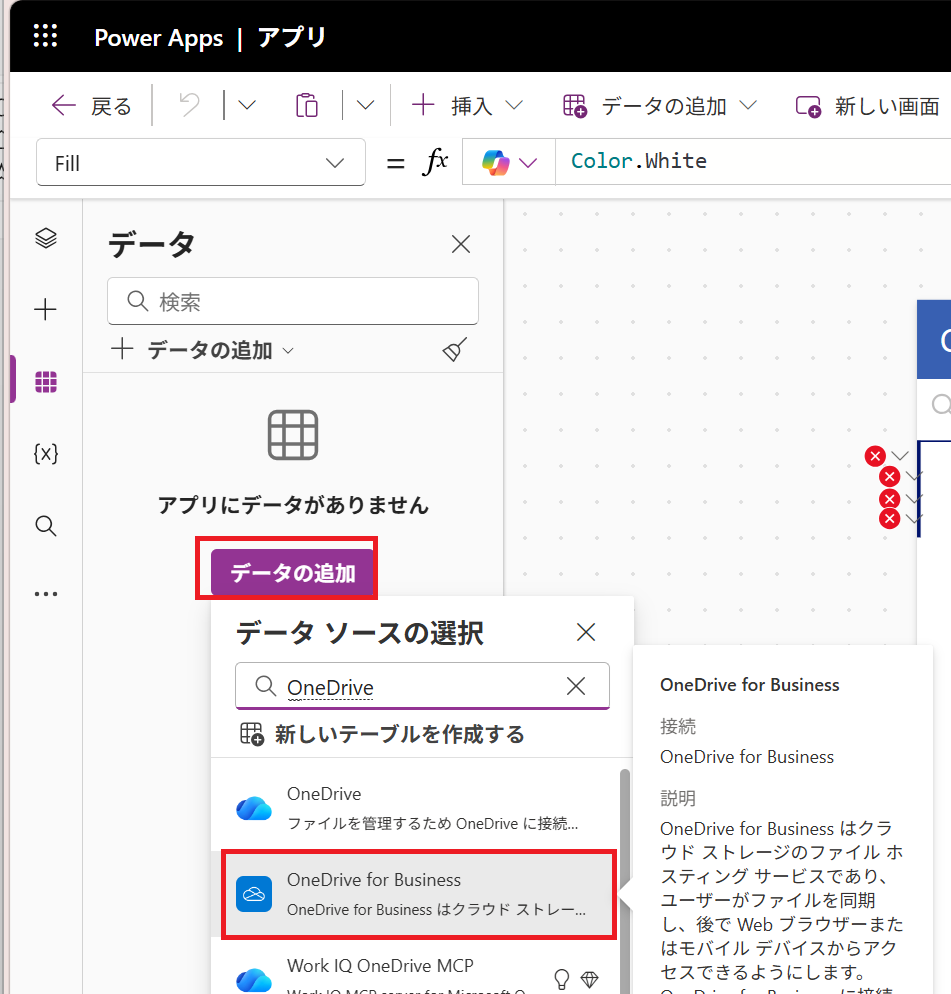Open the Tree view layers icon

[x=46, y=238]
